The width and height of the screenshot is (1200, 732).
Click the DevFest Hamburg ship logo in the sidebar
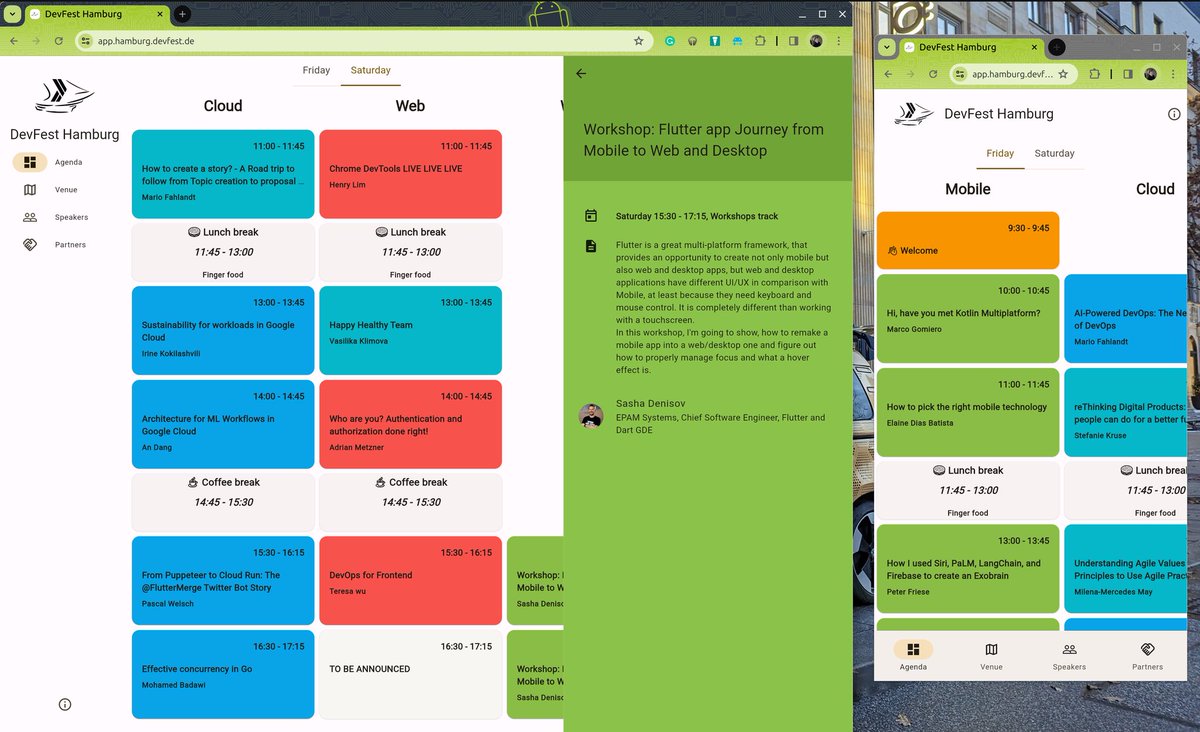click(x=64, y=96)
